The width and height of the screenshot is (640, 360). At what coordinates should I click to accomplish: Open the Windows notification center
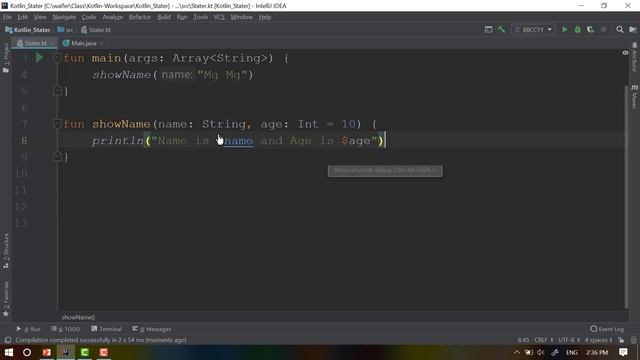tap(623, 352)
